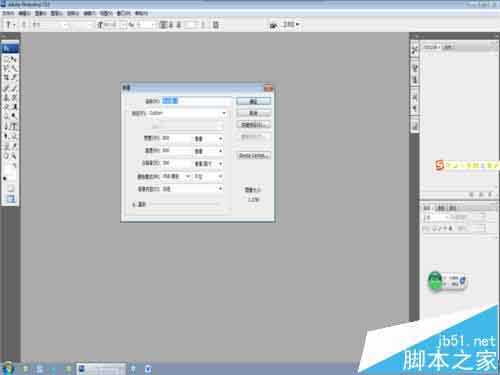Select the History Brush tool
Viewport: 500px width, 375px height.
14,98
